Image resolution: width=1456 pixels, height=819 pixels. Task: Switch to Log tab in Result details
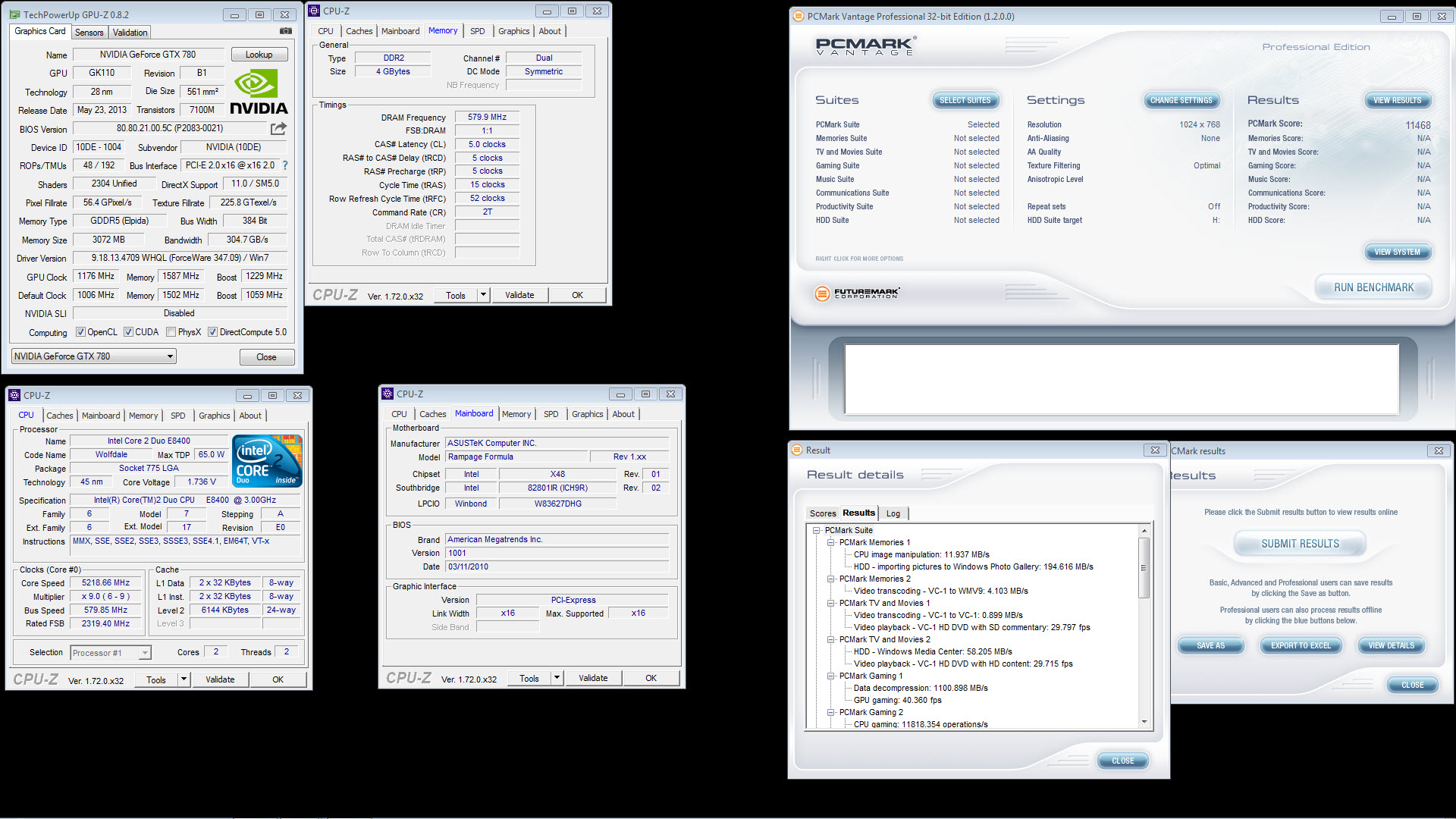click(x=893, y=513)
